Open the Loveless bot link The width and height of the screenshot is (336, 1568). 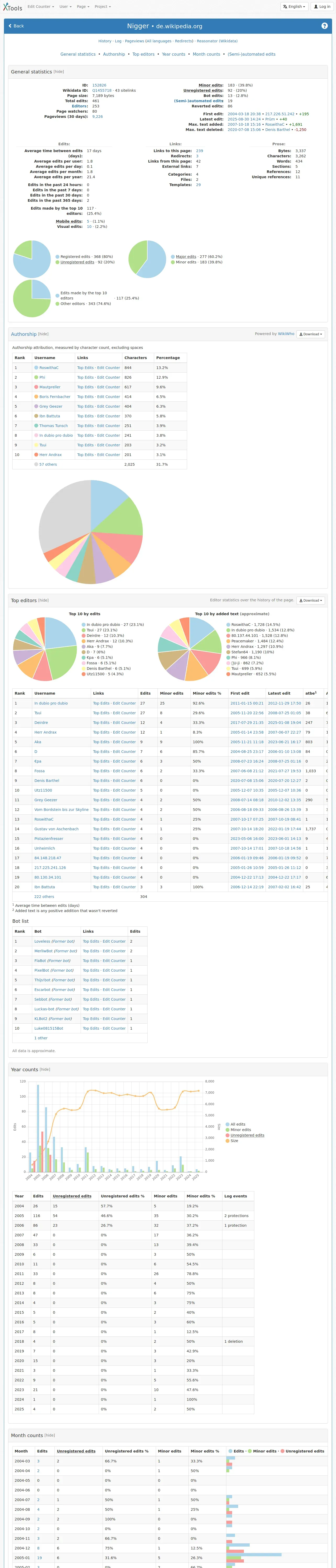tap(42, 942)
